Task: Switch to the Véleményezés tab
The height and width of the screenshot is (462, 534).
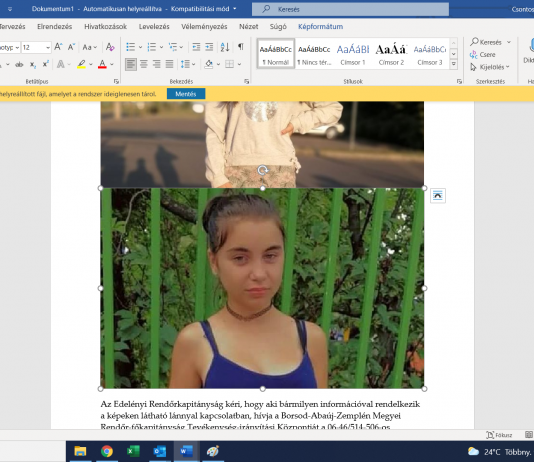Action: tap(204, 27)
